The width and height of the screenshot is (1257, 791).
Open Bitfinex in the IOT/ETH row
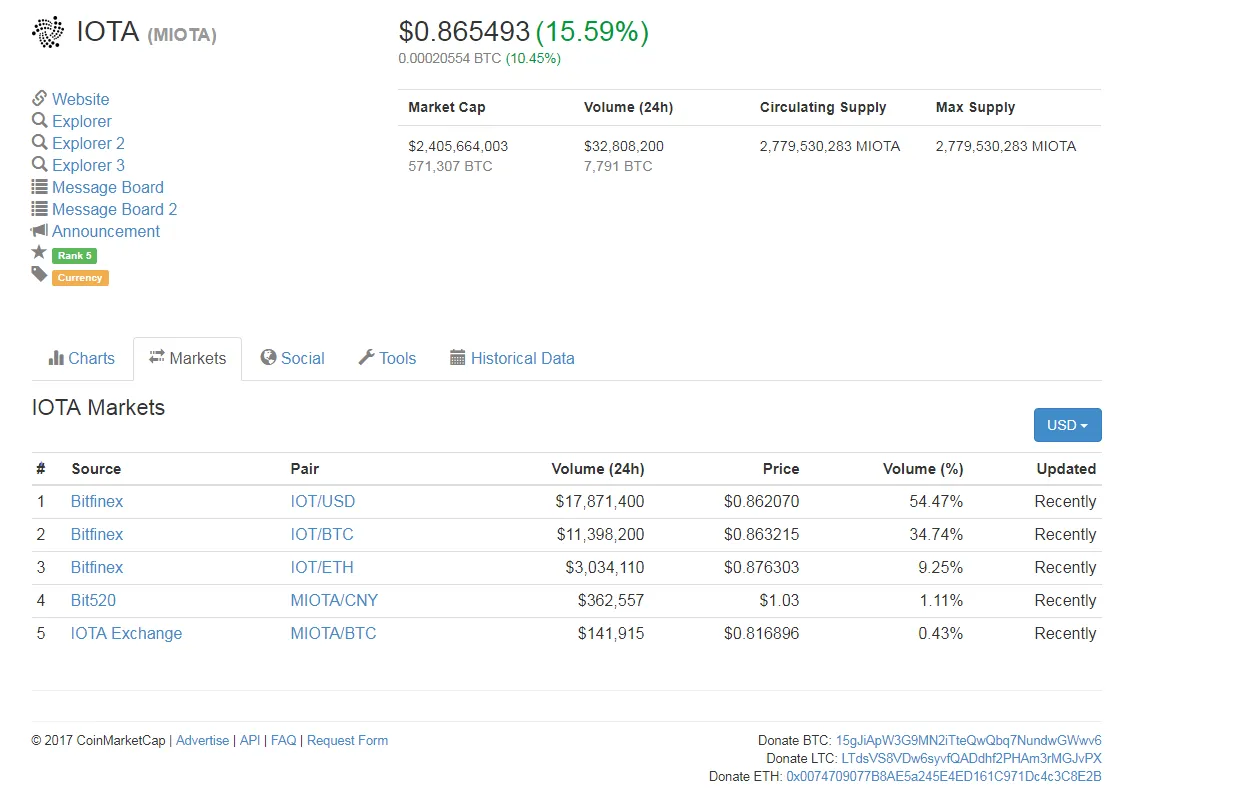[97, 567]
